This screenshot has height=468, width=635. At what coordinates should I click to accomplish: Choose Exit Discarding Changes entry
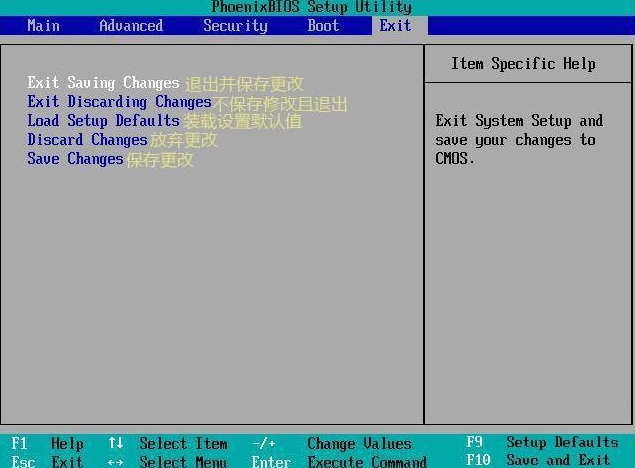(x=119, y=102)
